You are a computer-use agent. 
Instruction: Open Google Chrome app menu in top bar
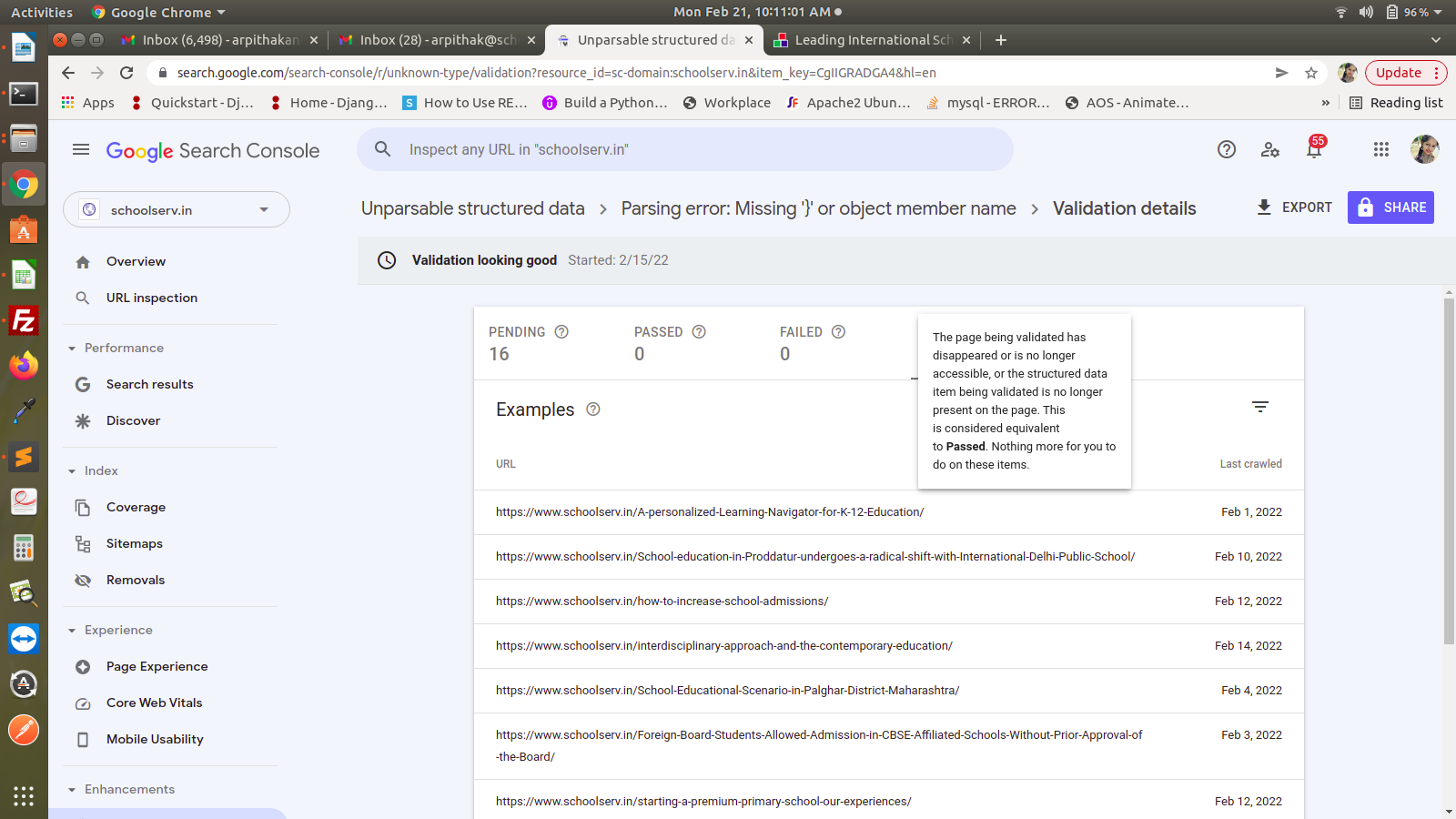point(158,12)
